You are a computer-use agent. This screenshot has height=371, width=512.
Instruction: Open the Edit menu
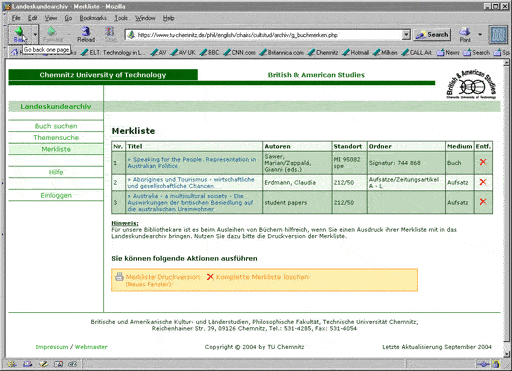pos(32,18)
